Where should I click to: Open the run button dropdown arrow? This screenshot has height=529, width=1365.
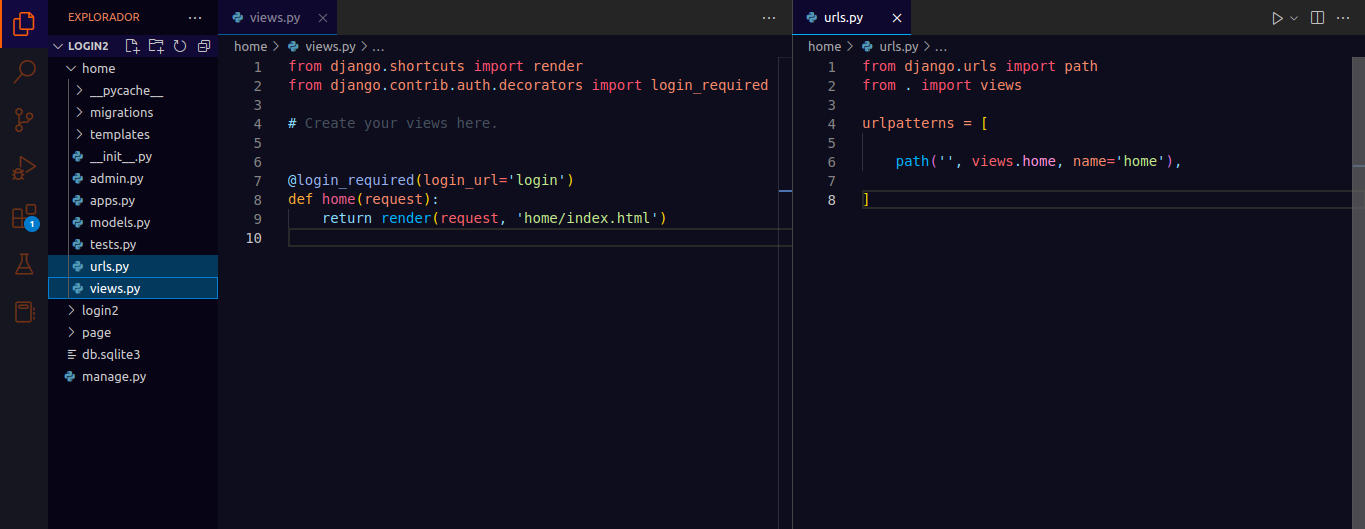pos(1294,18)
